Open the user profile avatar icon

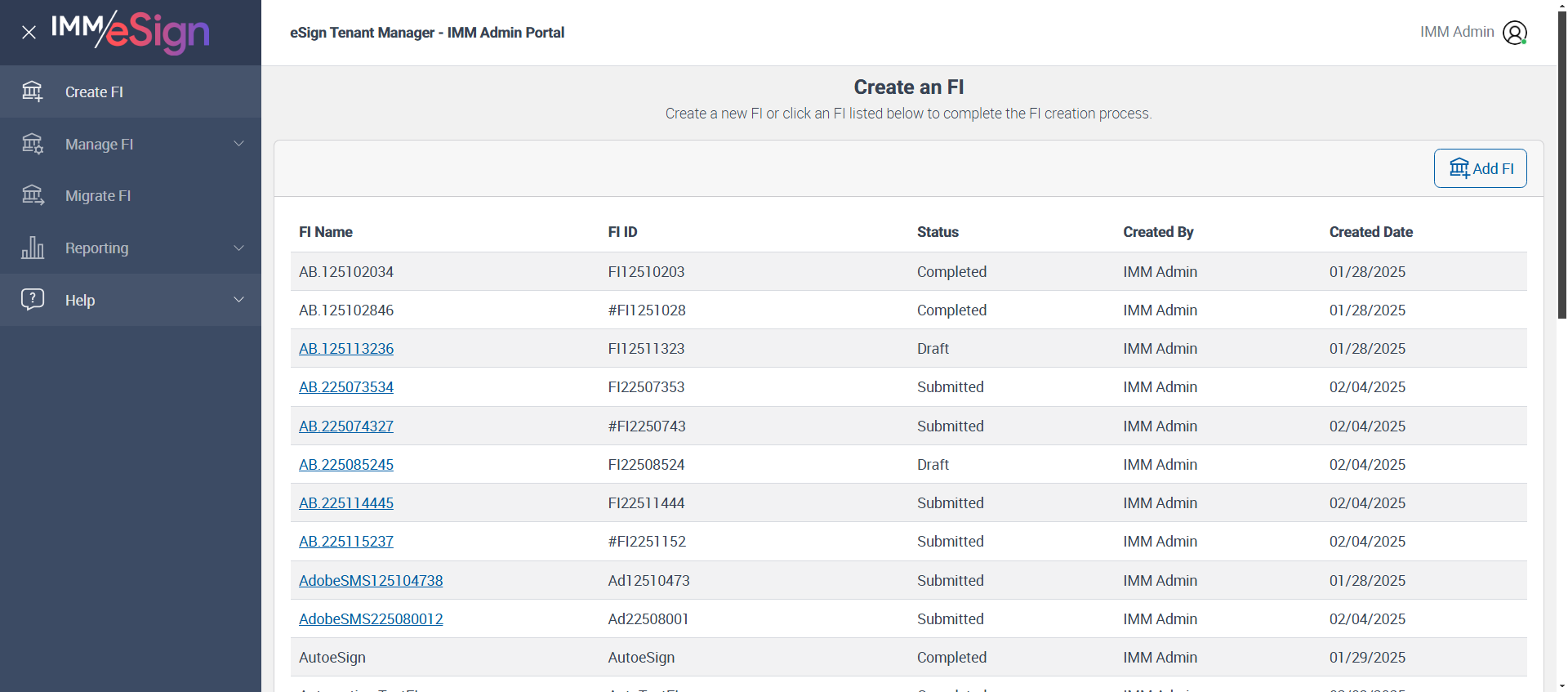pos(1515,33)
